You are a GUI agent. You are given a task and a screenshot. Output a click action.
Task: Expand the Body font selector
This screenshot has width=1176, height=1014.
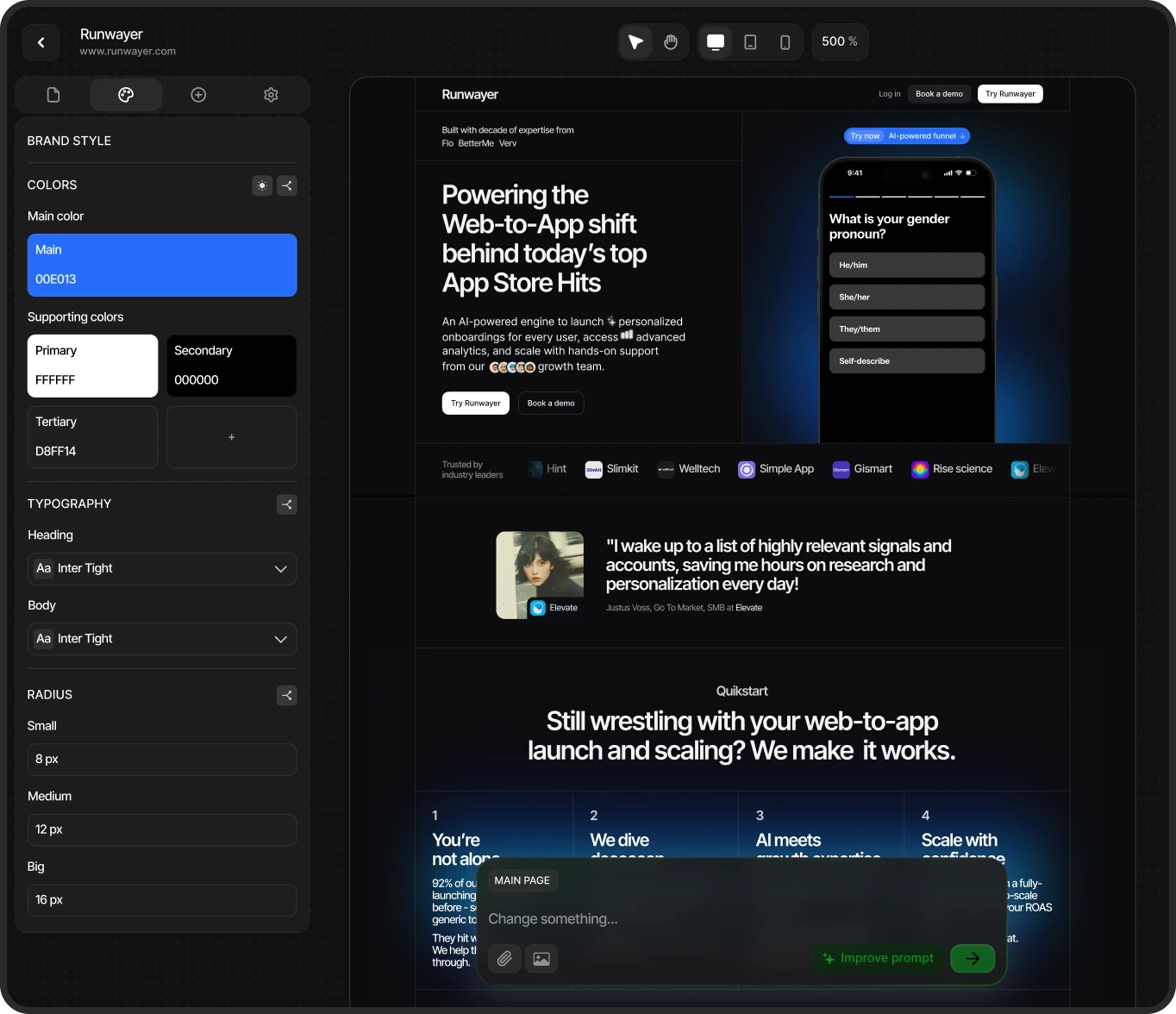[280, 640]
